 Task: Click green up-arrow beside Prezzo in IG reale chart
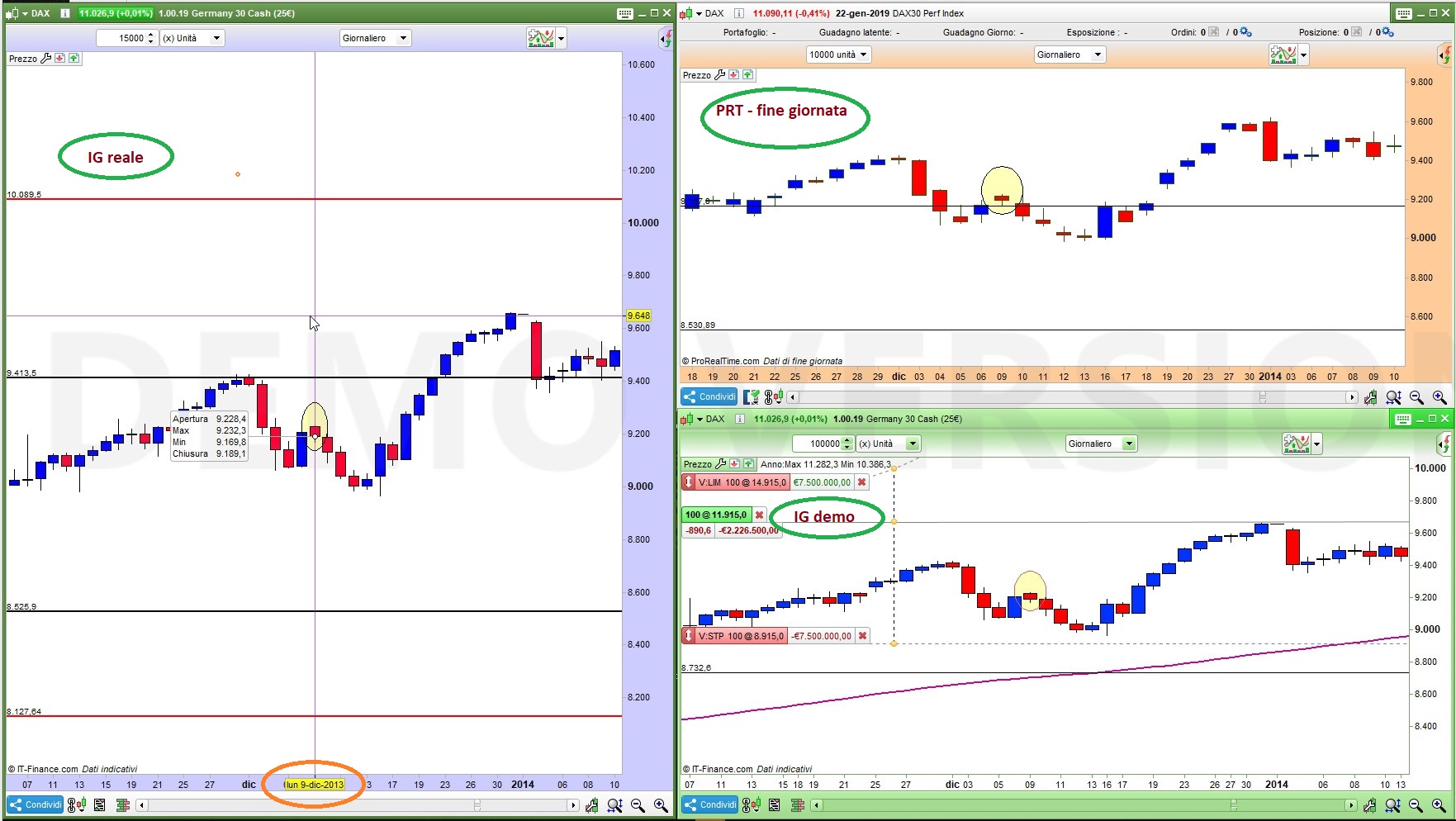[74, 59]
